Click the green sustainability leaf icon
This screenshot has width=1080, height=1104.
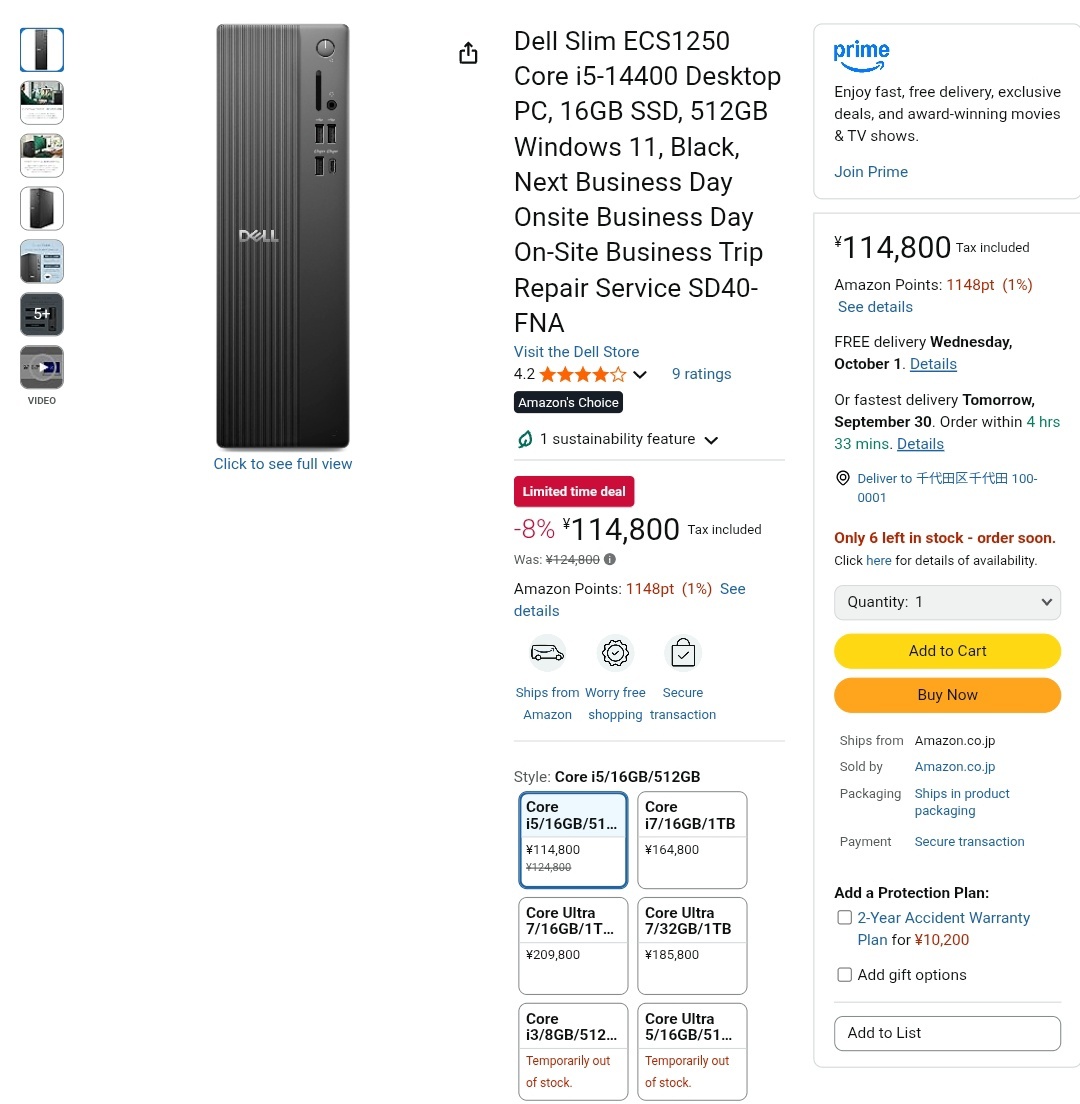(524, 439)
